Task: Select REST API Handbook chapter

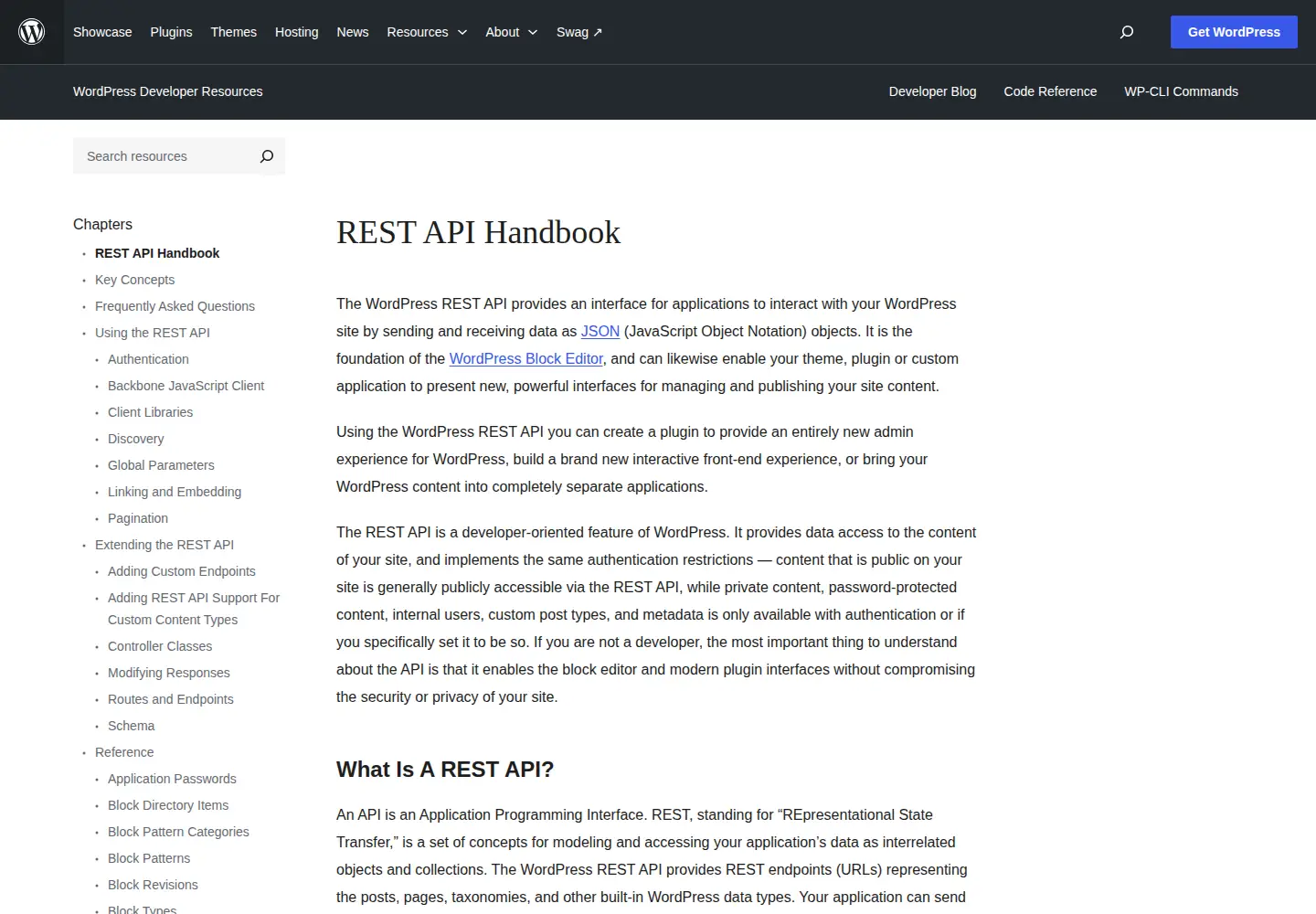Action: click(x=157, y=253)
